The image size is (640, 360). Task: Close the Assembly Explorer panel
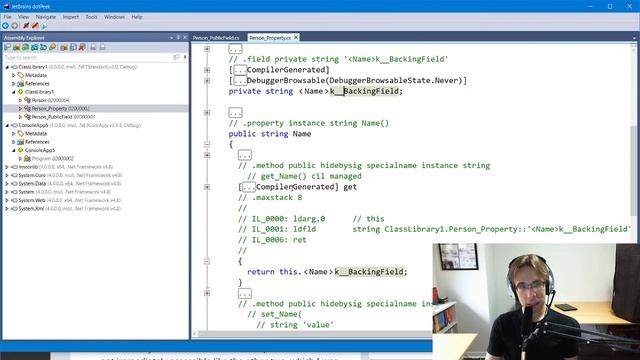[185, 37]
